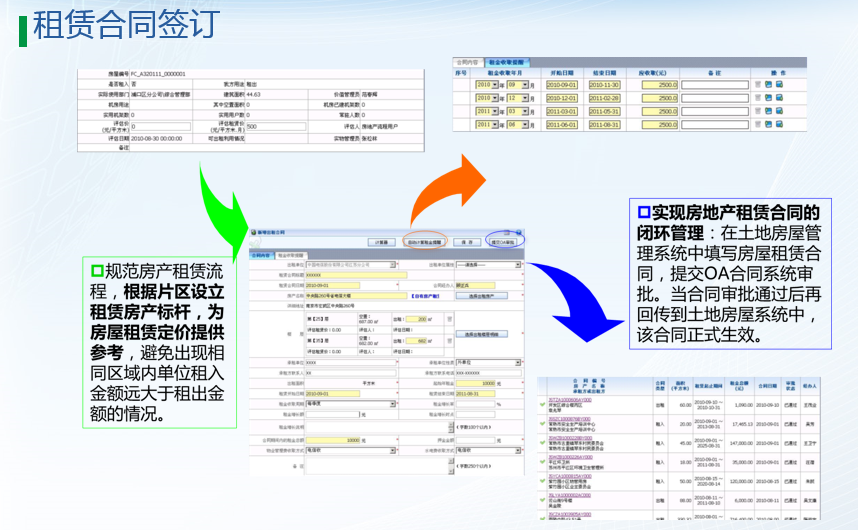Click floor 25 rental area field 200

click(416, 319)
